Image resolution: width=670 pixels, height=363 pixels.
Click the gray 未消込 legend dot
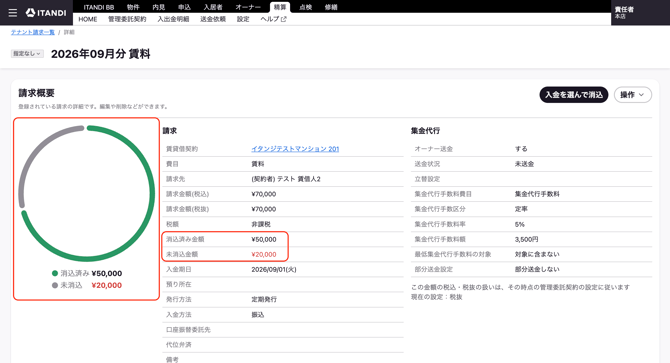point(55,285)
